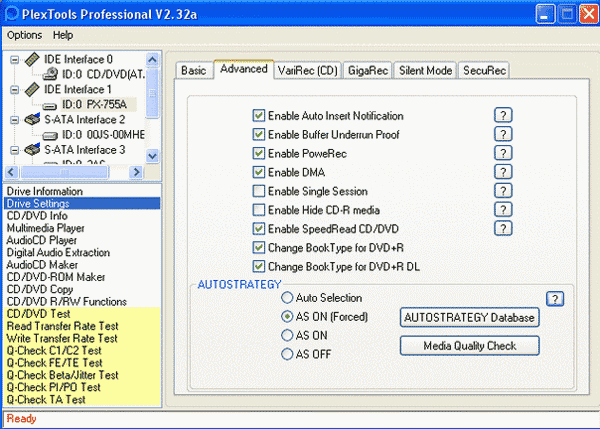Click the S-ATA Interface 3 icon
The image size is (600, 429).
coord(32,149)
